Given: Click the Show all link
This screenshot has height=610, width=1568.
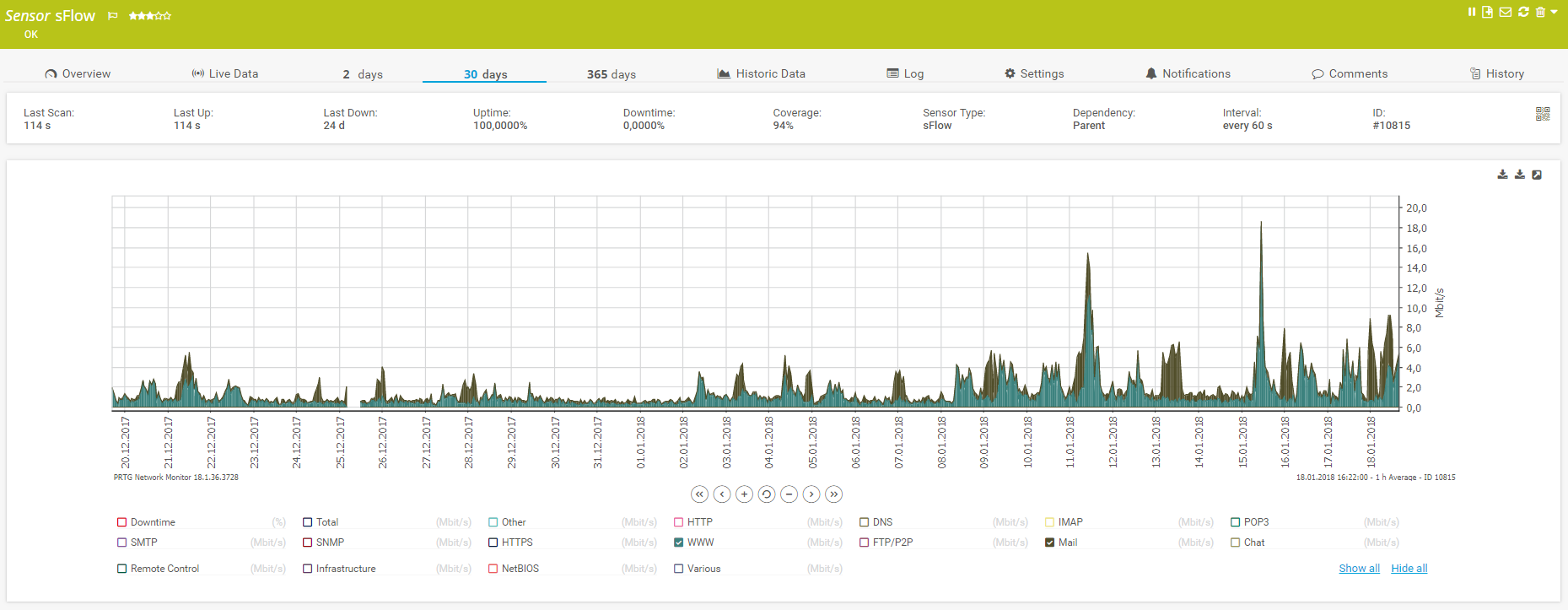Looking at the screenshot, I should click(1359, 569).
